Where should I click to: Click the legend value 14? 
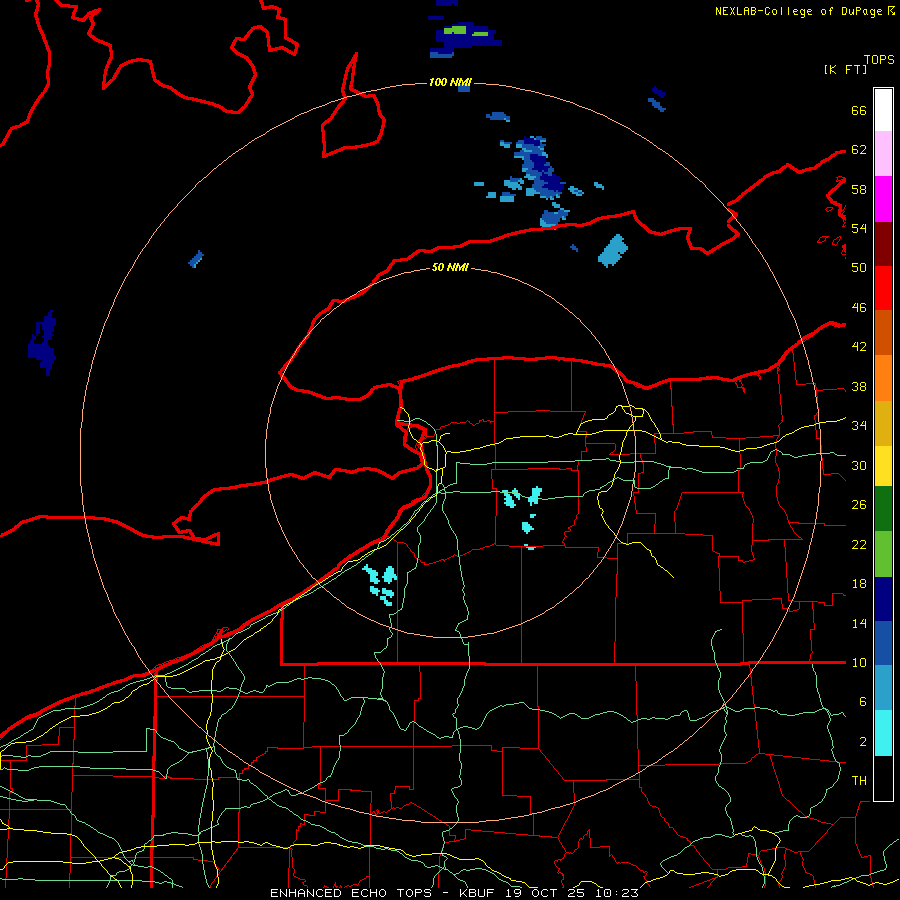[859, 623]
